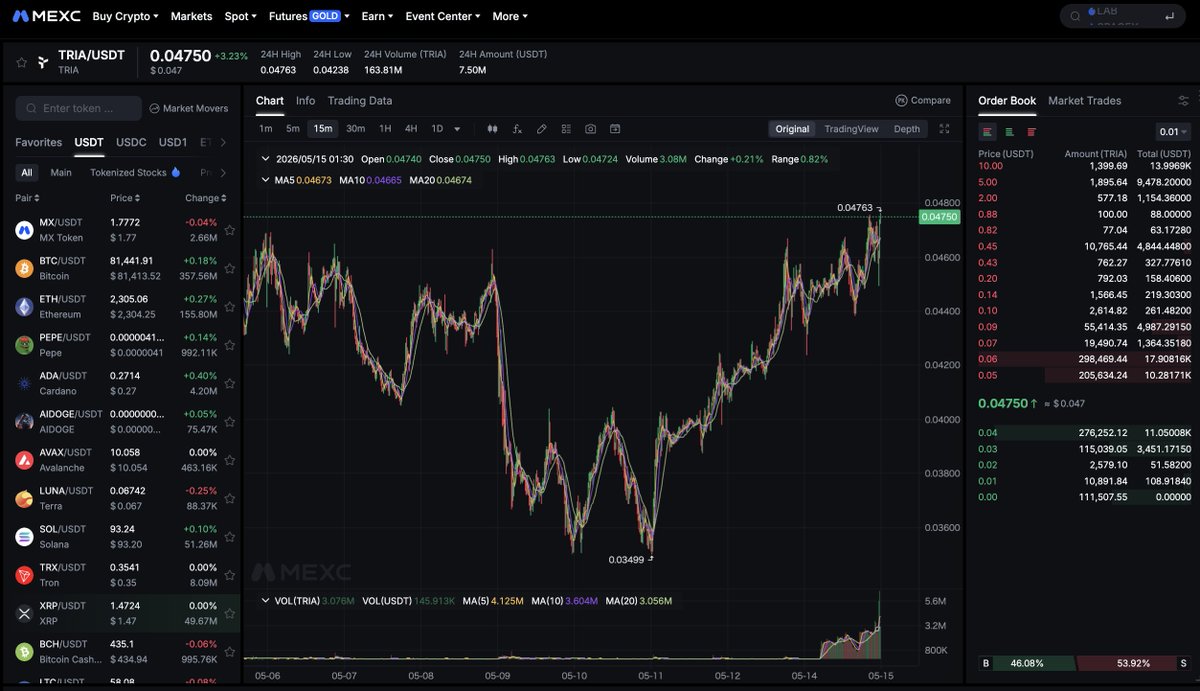Show only buy orders in order book

1010,132
